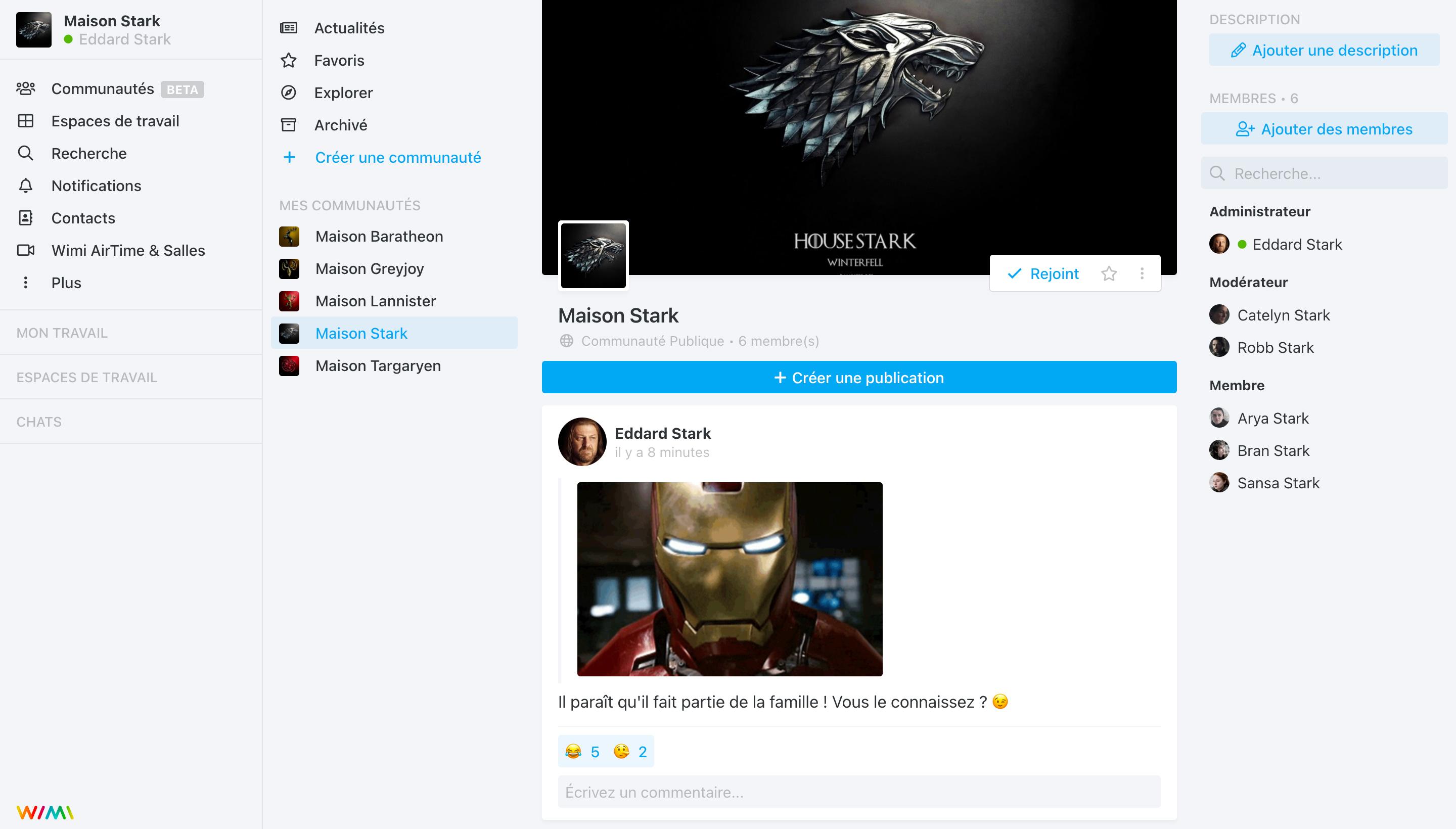The image size is (1456, 829).
Task: Click the Espaces de travail sidebar icon
Action: pos(26,120)
